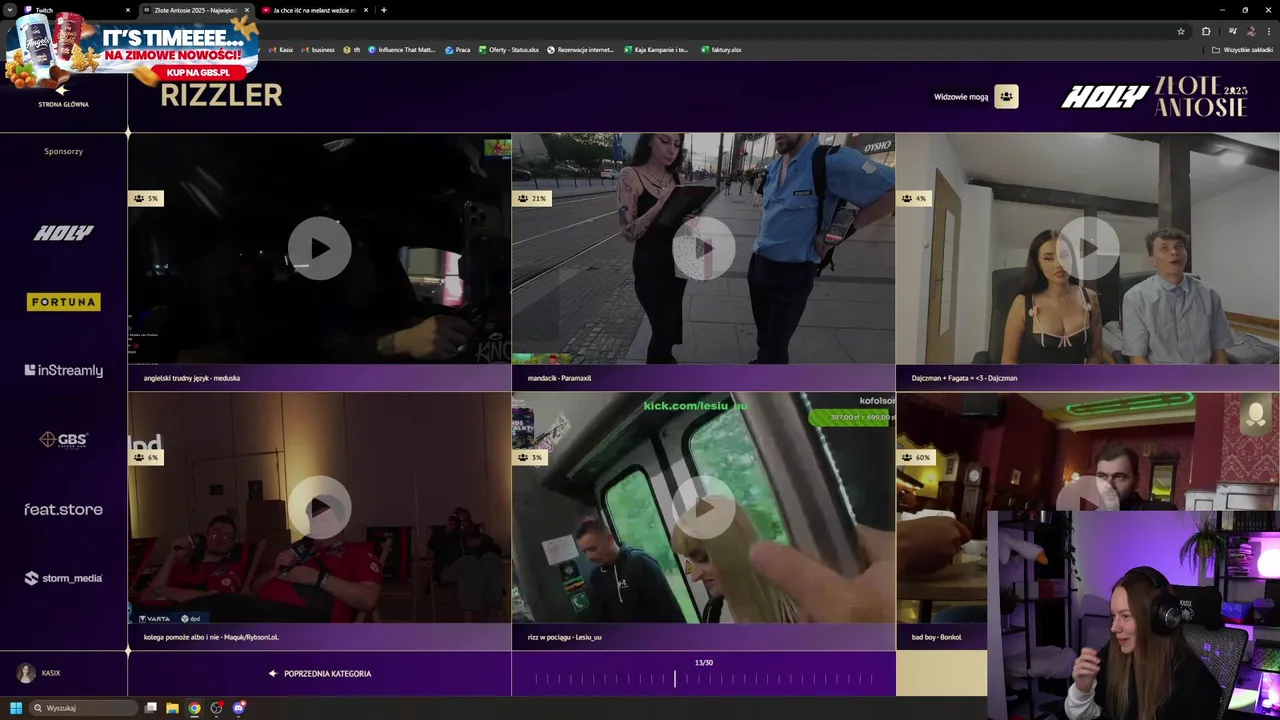
Task: Play the meduska clip video
Action: point(319,248)
